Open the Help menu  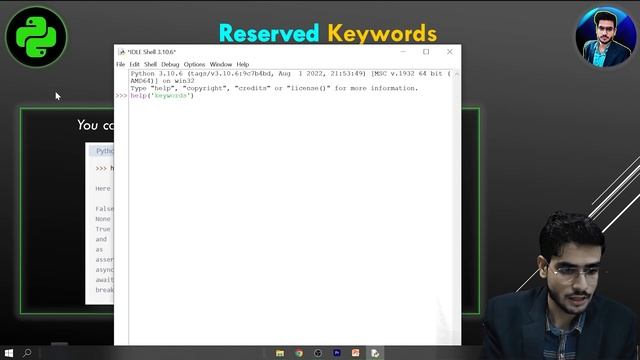click(242, 64)
